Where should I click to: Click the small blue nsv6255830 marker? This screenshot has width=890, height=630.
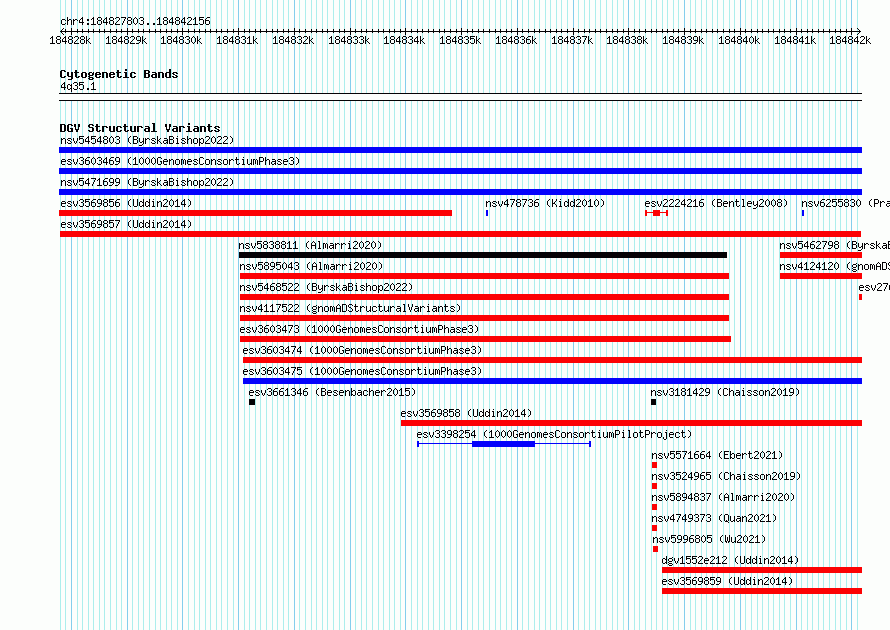tap(803, 213)
